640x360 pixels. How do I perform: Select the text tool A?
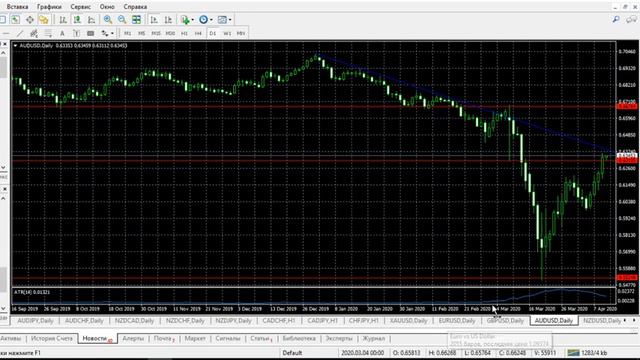click(62, 33)
